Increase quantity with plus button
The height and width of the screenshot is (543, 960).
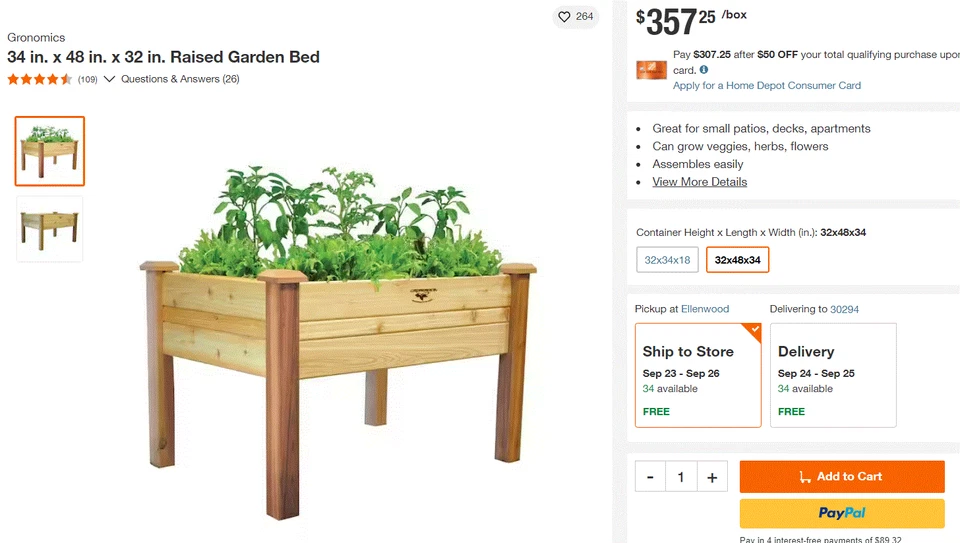tap(712, 477)
